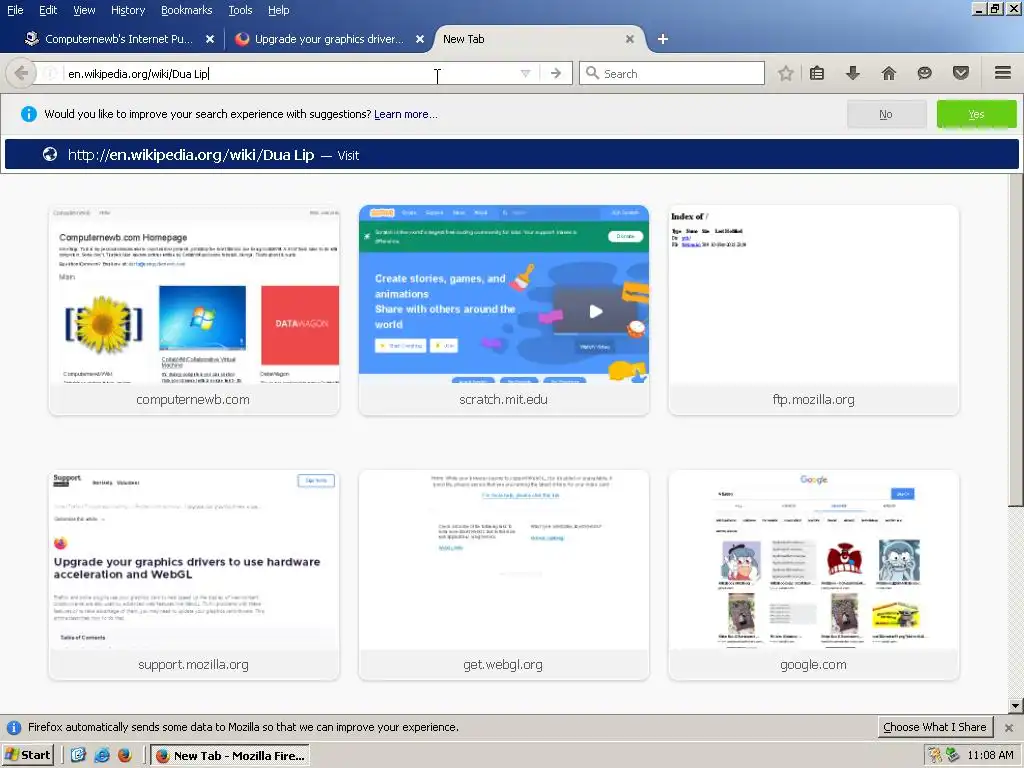Viewport: 1024px width, 768px height.
Task: Open the File menu
Action: coord(15,10)
